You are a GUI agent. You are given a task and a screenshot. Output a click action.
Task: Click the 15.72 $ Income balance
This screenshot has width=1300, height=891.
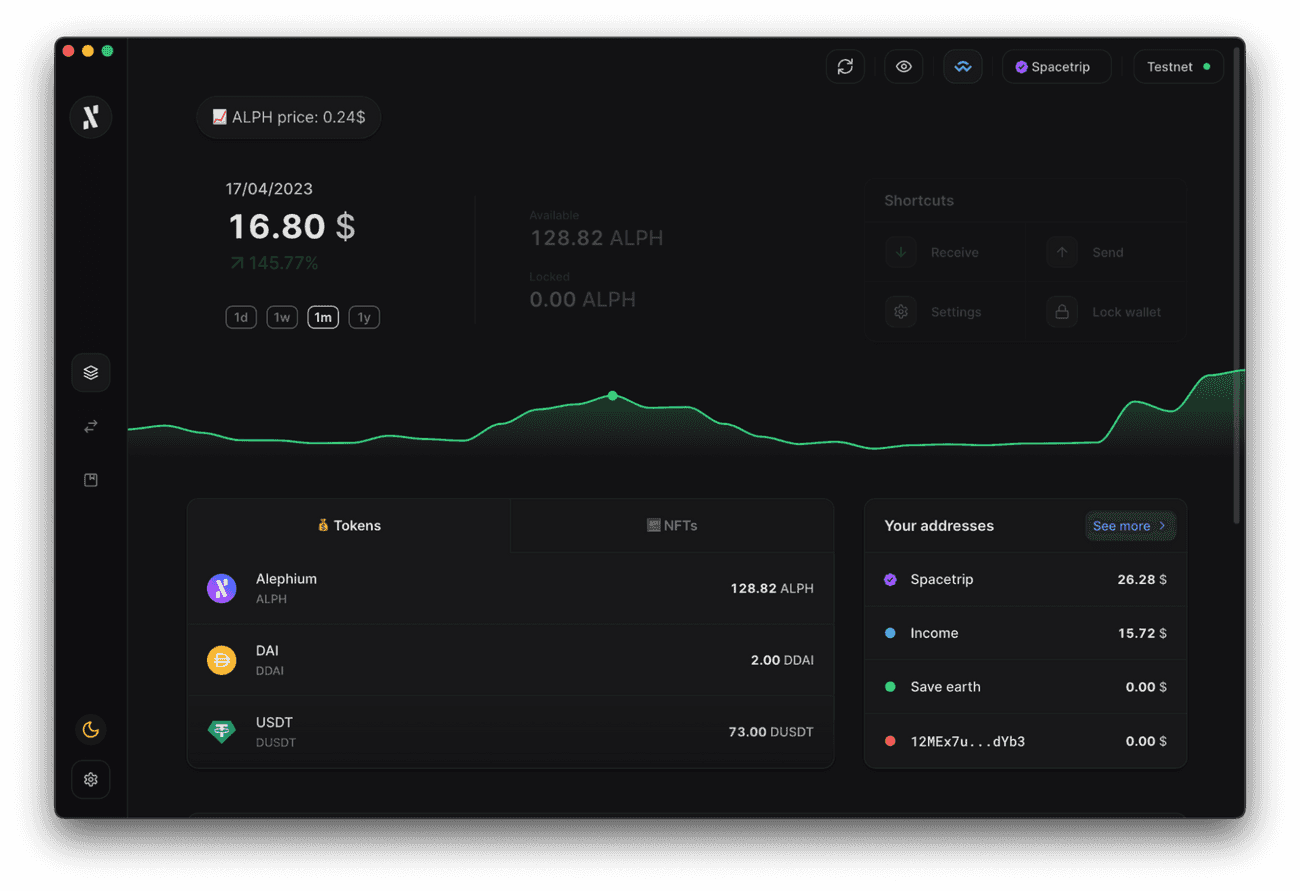pyautogui.click(x=1142, y=634)
